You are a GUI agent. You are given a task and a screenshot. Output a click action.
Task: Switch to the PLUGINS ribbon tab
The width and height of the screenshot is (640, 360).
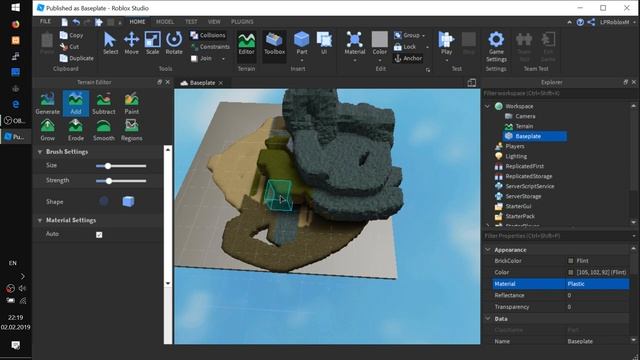(x=242, y=22)
